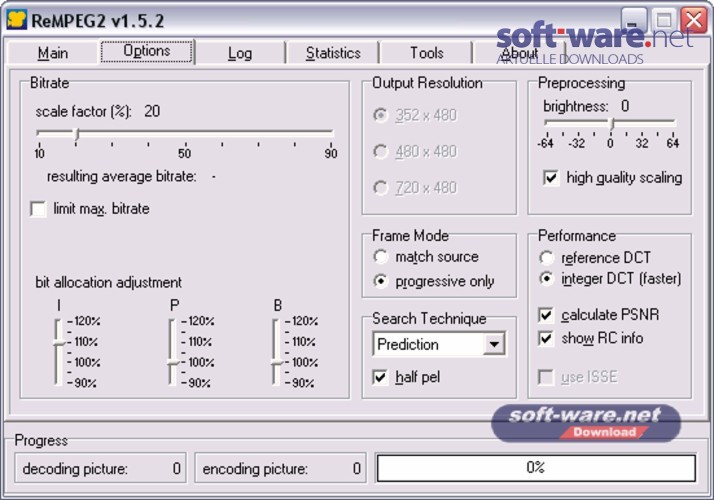Click the soft-ware.net Download badge

point(586,423)
